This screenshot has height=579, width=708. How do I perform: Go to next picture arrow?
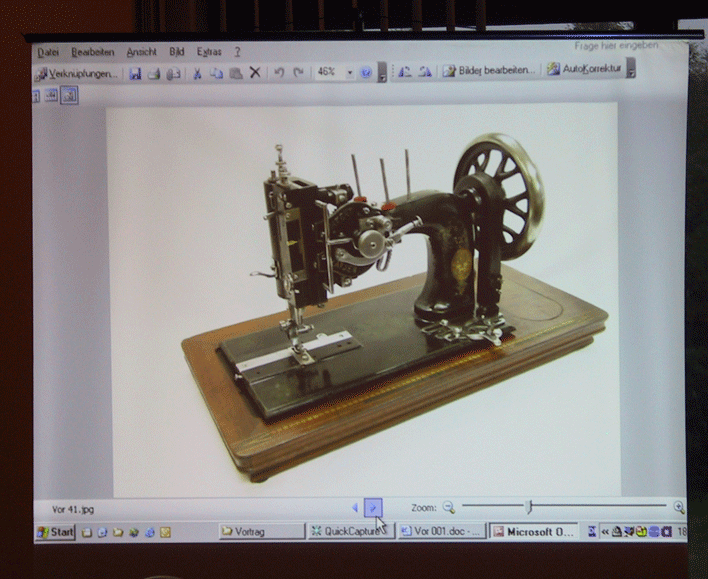click(x=373, y=508)
